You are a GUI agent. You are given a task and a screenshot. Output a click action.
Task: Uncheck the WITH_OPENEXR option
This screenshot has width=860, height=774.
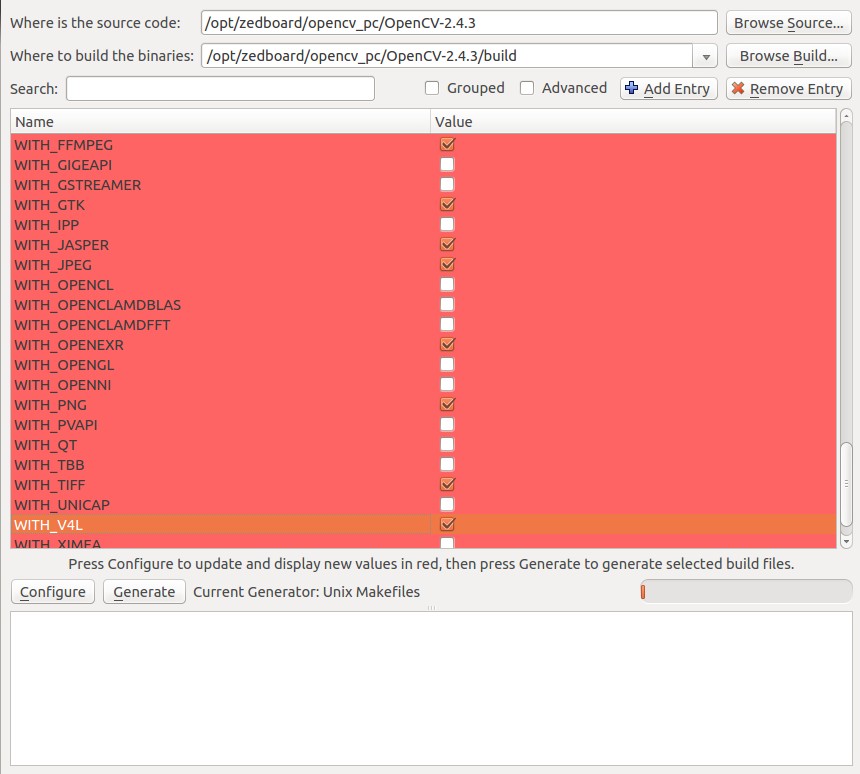pos(448,344)
